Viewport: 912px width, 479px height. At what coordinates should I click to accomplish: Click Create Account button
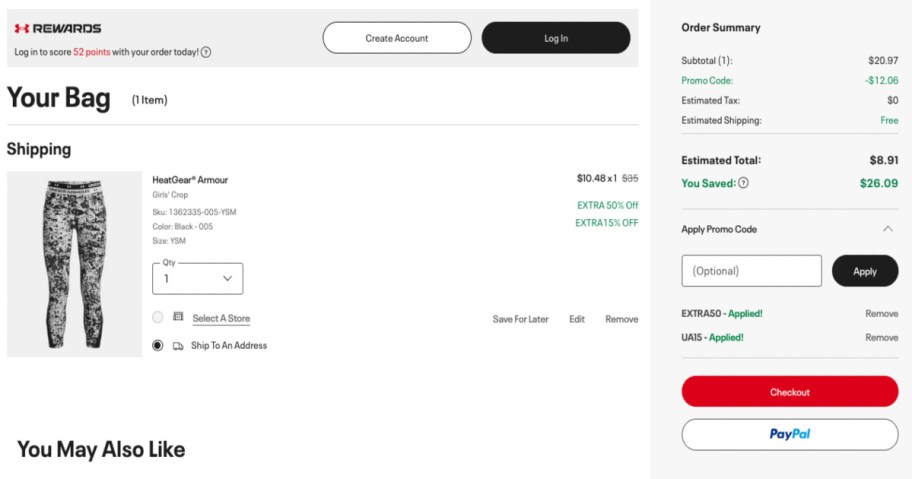[397, 38]
